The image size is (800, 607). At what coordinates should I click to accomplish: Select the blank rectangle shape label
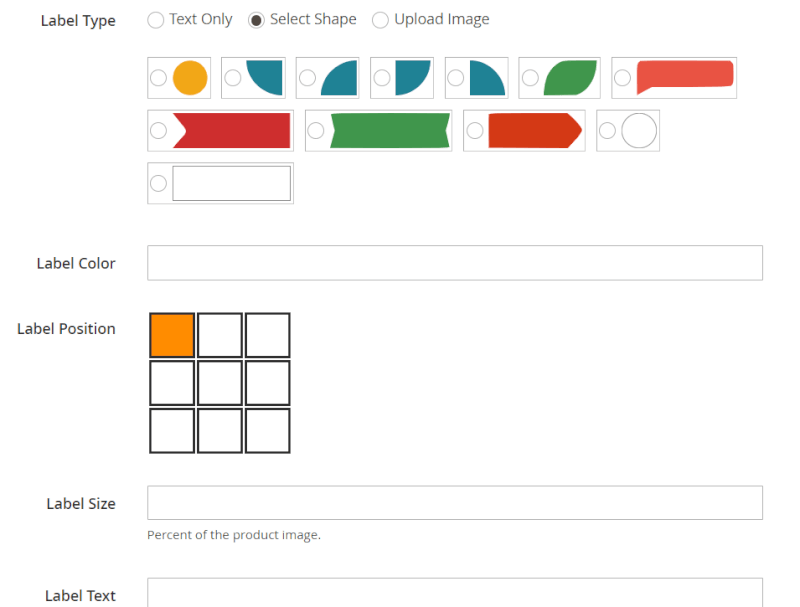click(158, 183)
